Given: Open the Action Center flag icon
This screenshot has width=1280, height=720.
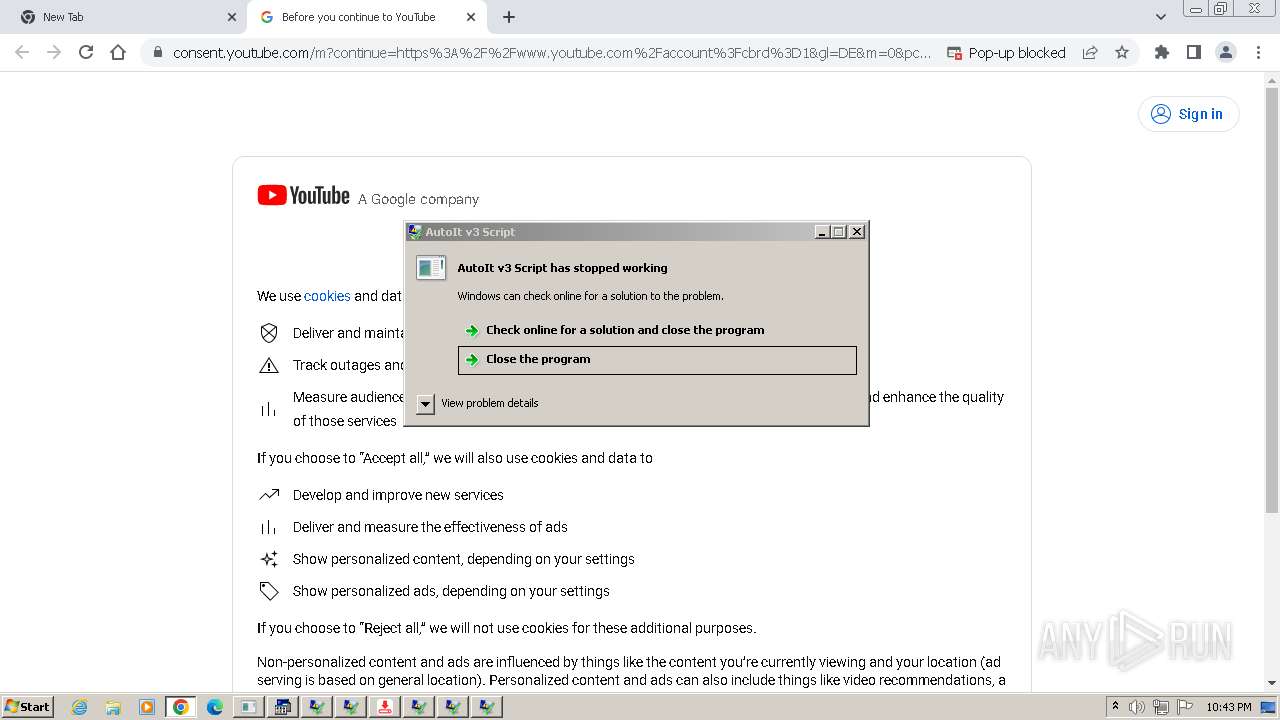Looking at the screenshot, I should tap(1186, 707).
